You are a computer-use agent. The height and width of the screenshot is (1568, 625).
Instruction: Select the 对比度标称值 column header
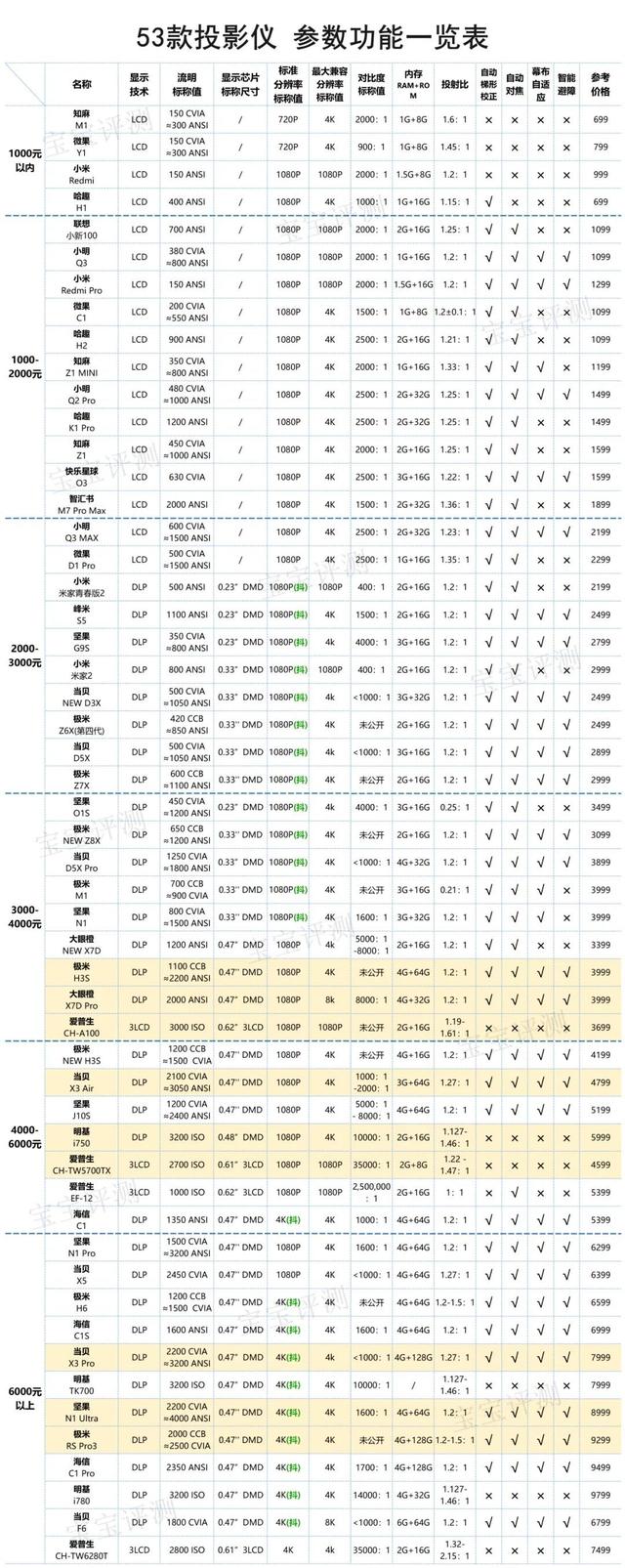[371, 85]
